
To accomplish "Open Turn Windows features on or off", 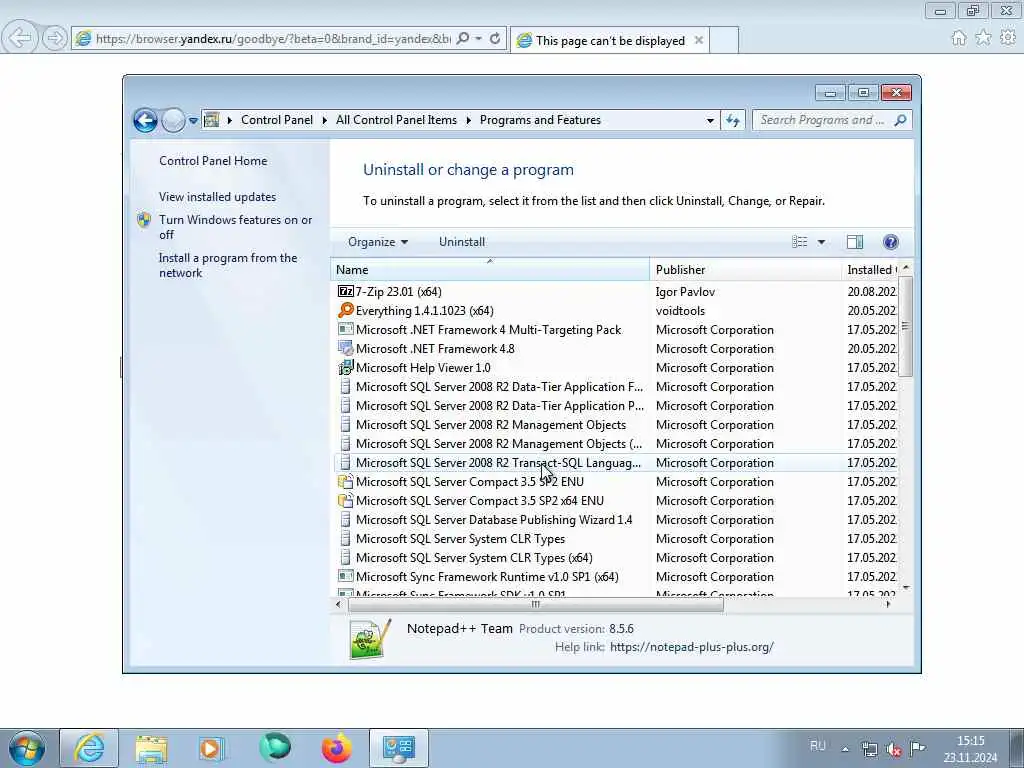I will [x=235, y=227].
